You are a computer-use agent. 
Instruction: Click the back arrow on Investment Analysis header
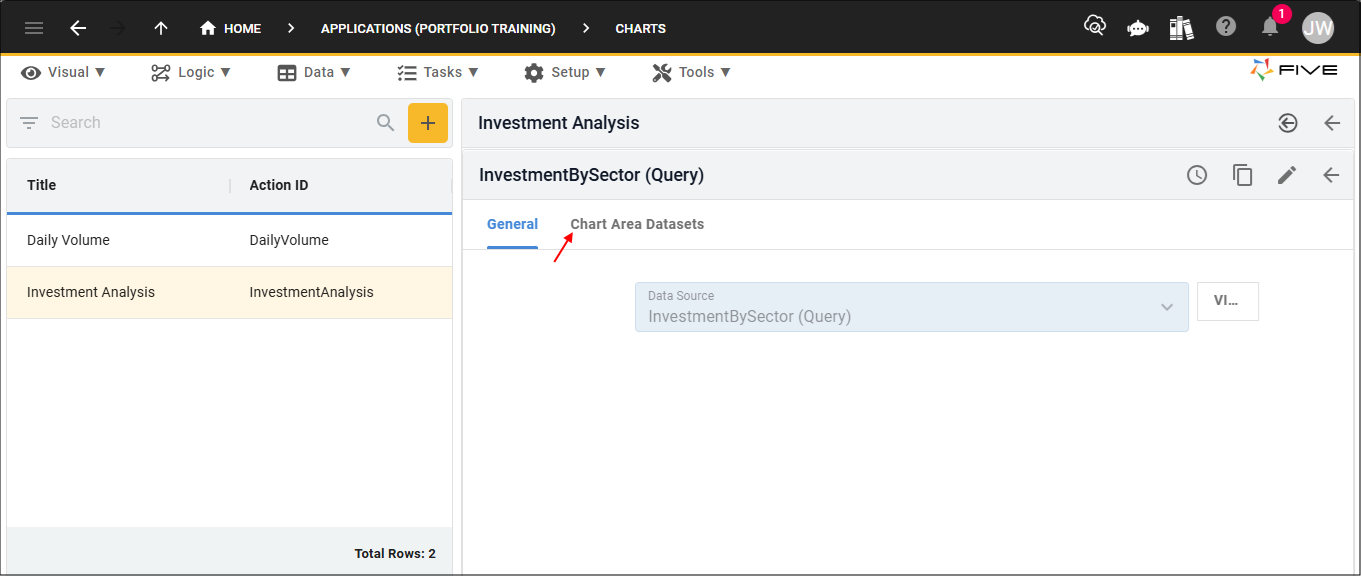pos(1332,123)
